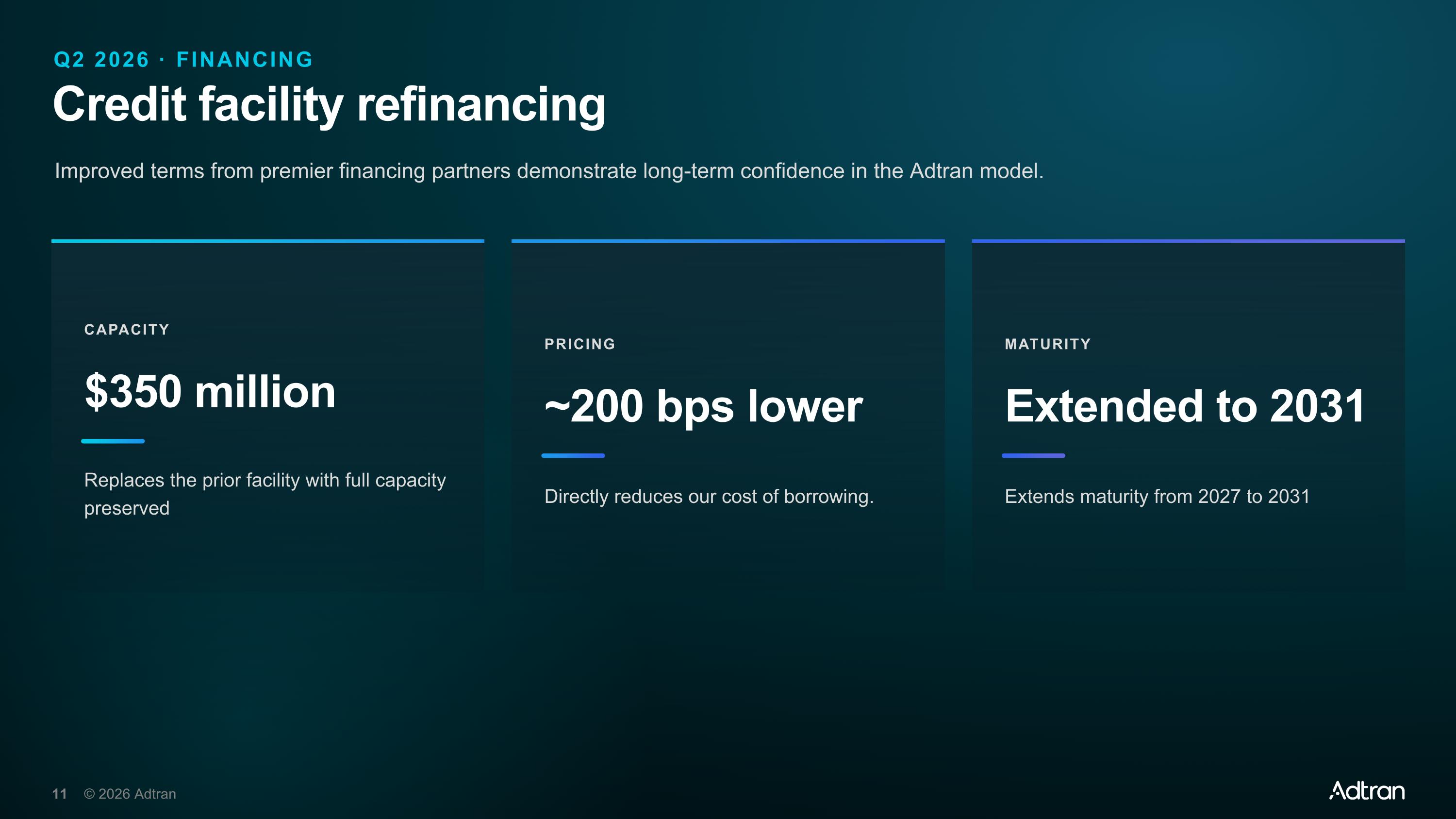Click the "Credit facility refinancing" title
Screen dimensions: 1456x819
point(330,105)
